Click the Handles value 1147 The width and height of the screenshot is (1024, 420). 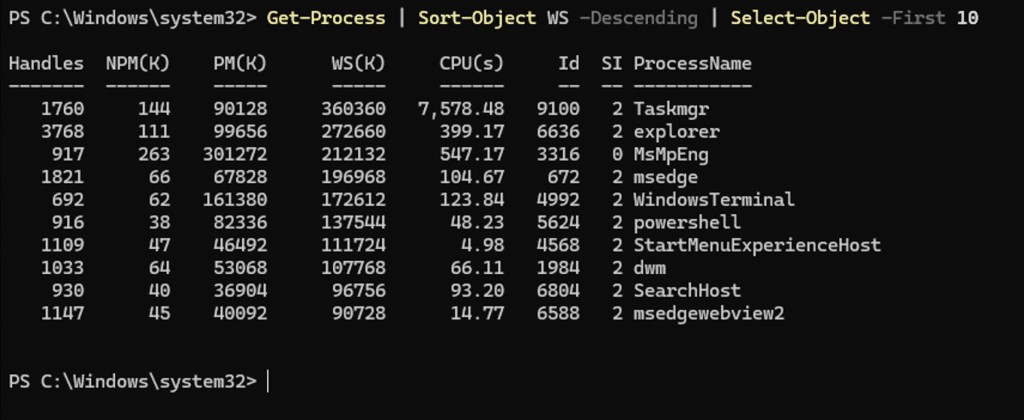click(x=63, y=314)
